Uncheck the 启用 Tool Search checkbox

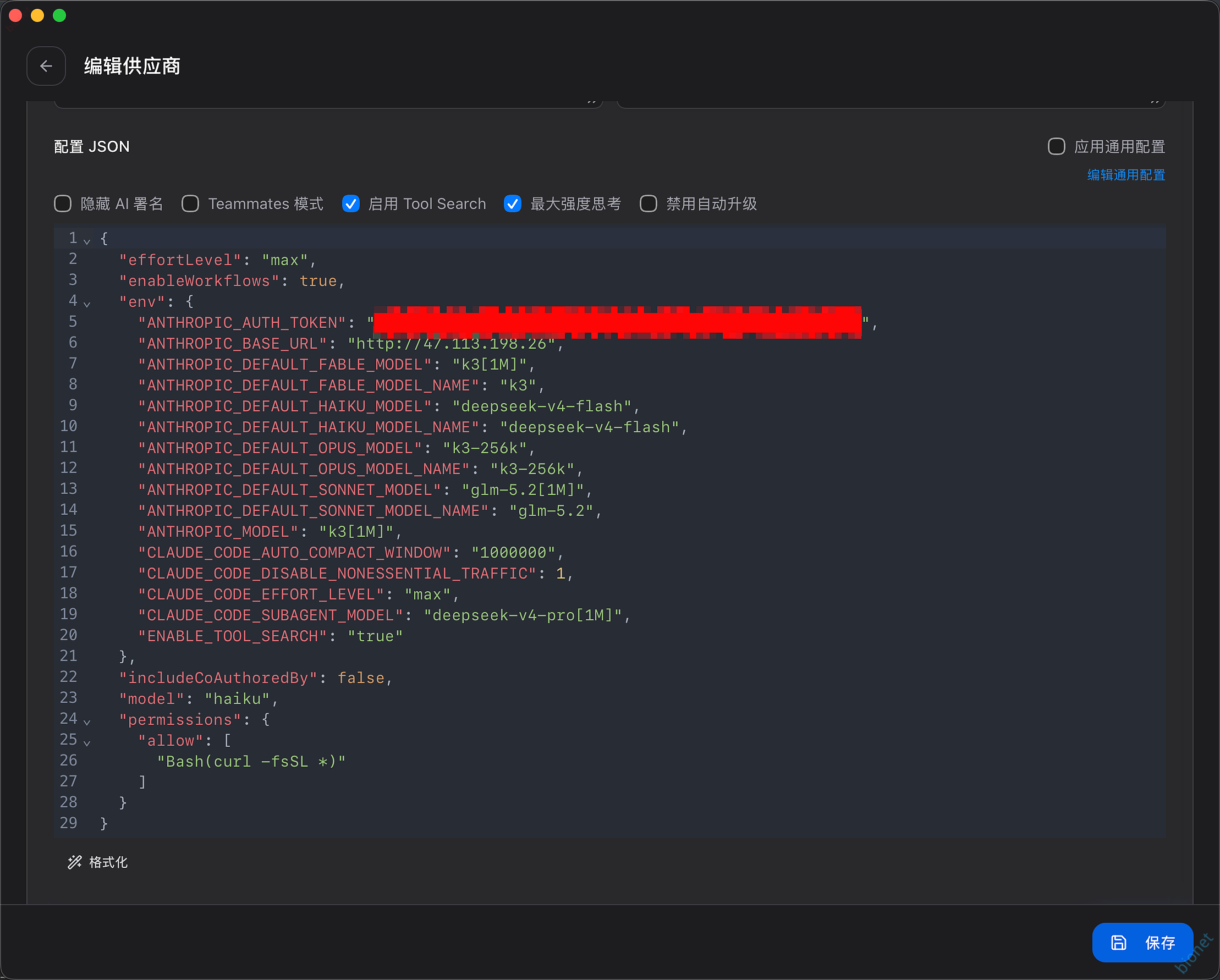click(351, 203)
